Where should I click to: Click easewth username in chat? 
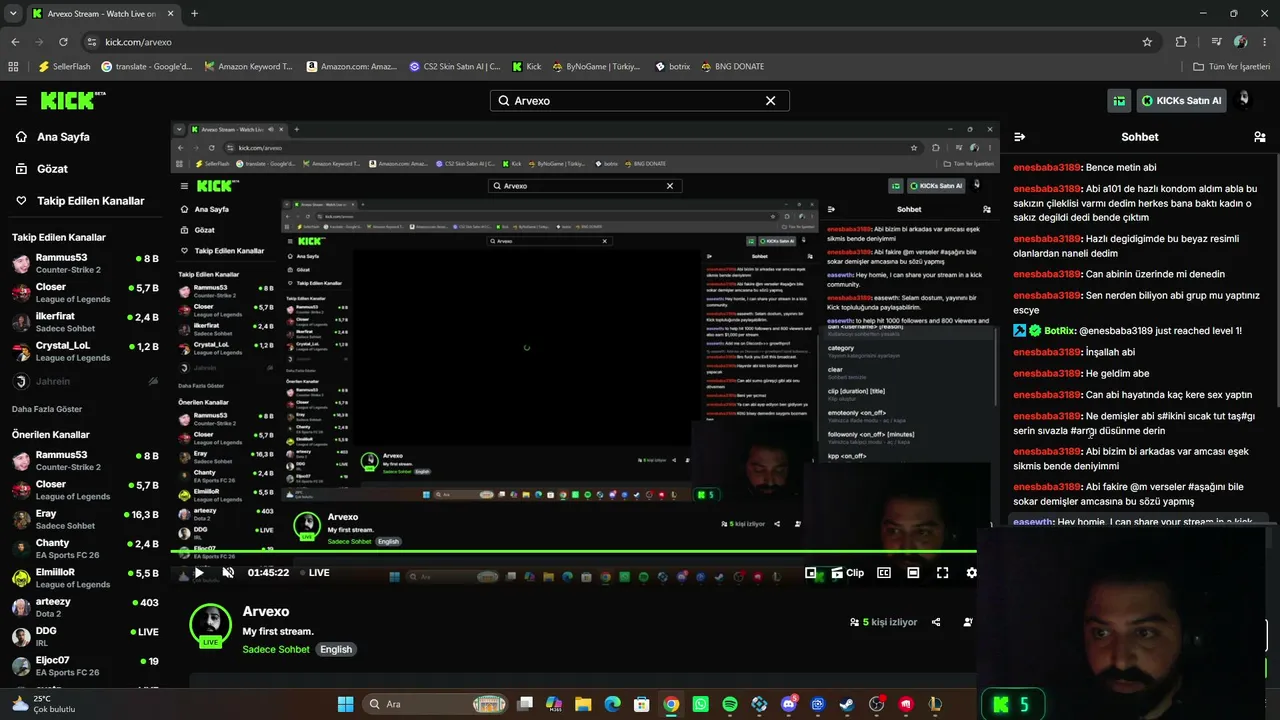1033,522
